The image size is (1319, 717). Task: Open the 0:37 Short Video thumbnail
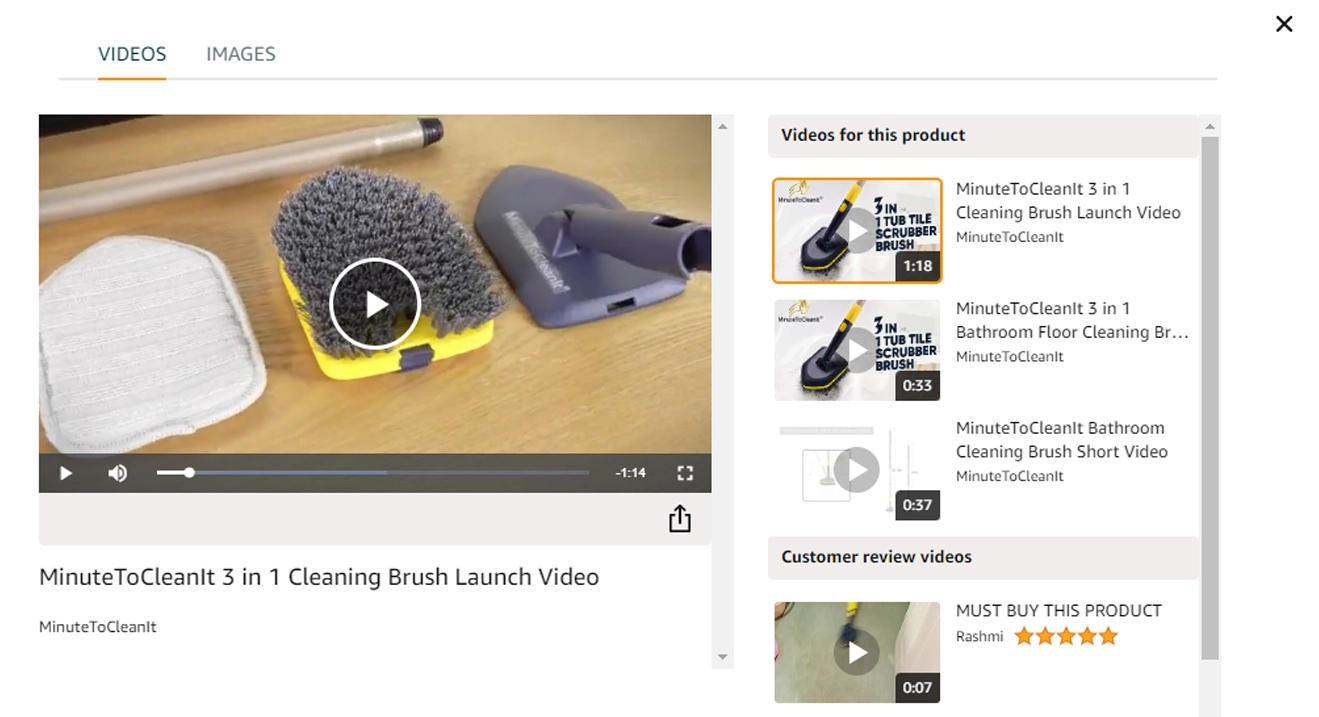pos(857,470)
